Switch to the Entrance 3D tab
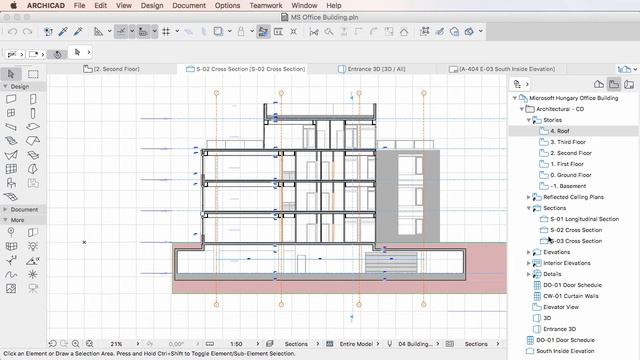 pos(371,69)
